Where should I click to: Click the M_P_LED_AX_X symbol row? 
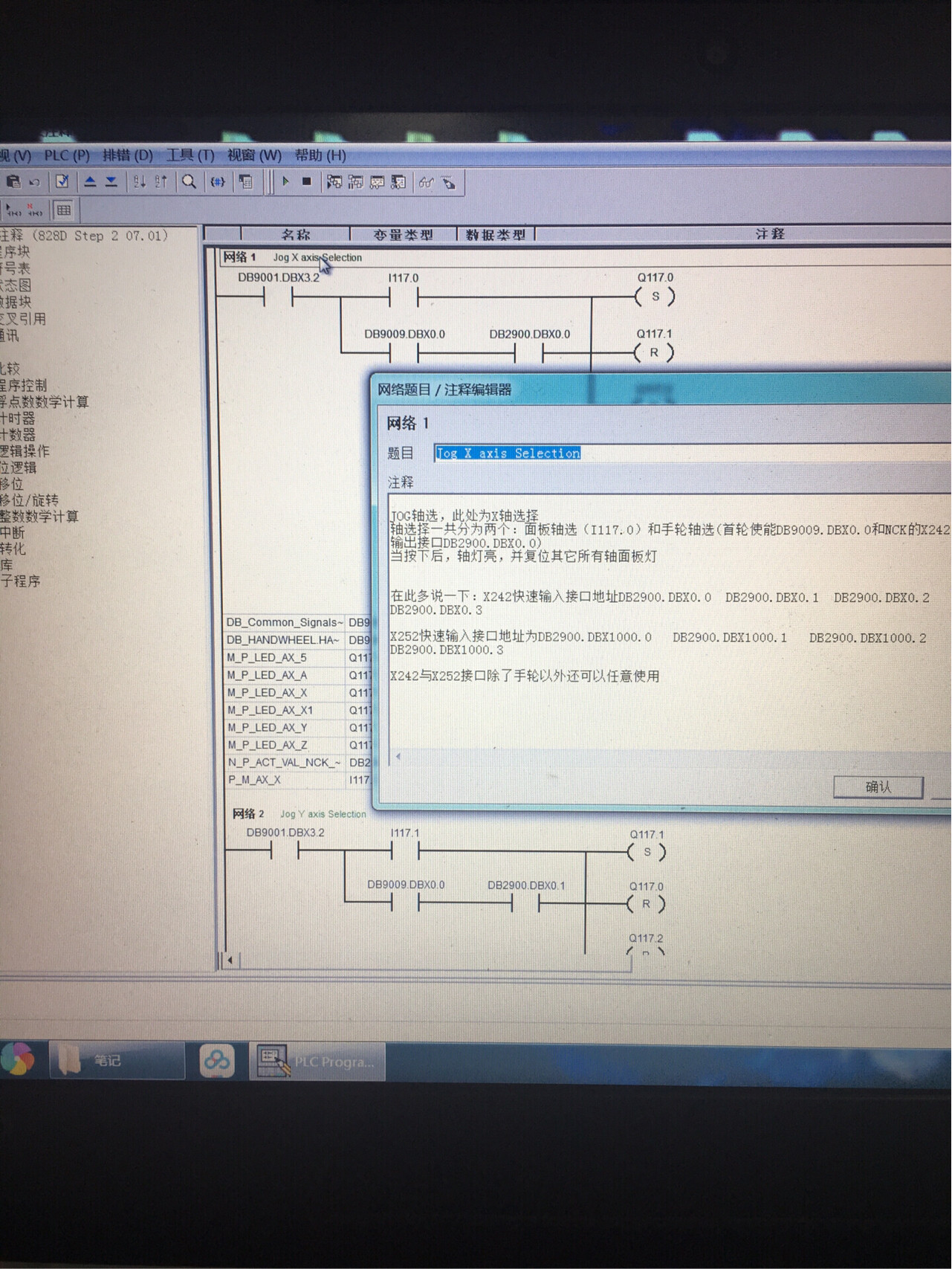(x=298, y=692)
